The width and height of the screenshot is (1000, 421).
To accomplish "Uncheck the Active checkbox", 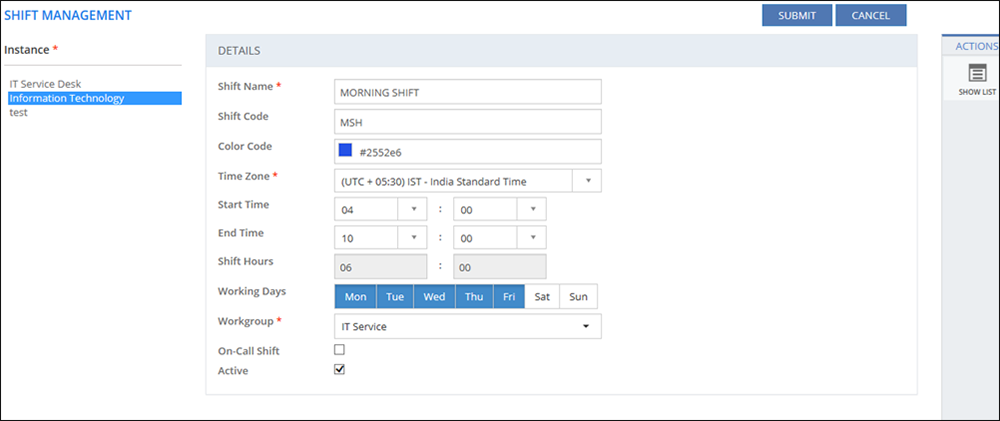I will tap(339, 369).
